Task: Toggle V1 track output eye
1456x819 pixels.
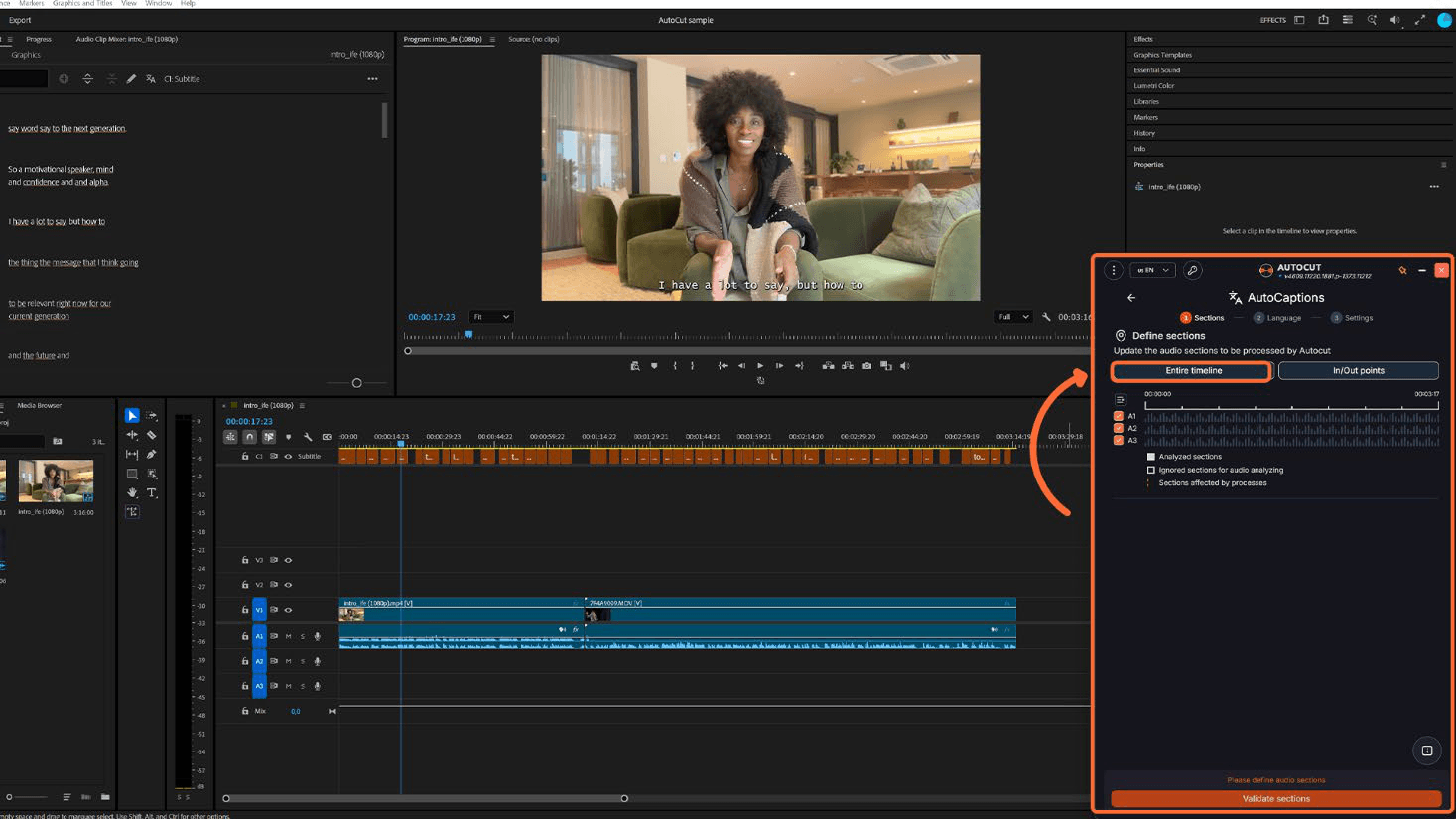Action: 289,610
